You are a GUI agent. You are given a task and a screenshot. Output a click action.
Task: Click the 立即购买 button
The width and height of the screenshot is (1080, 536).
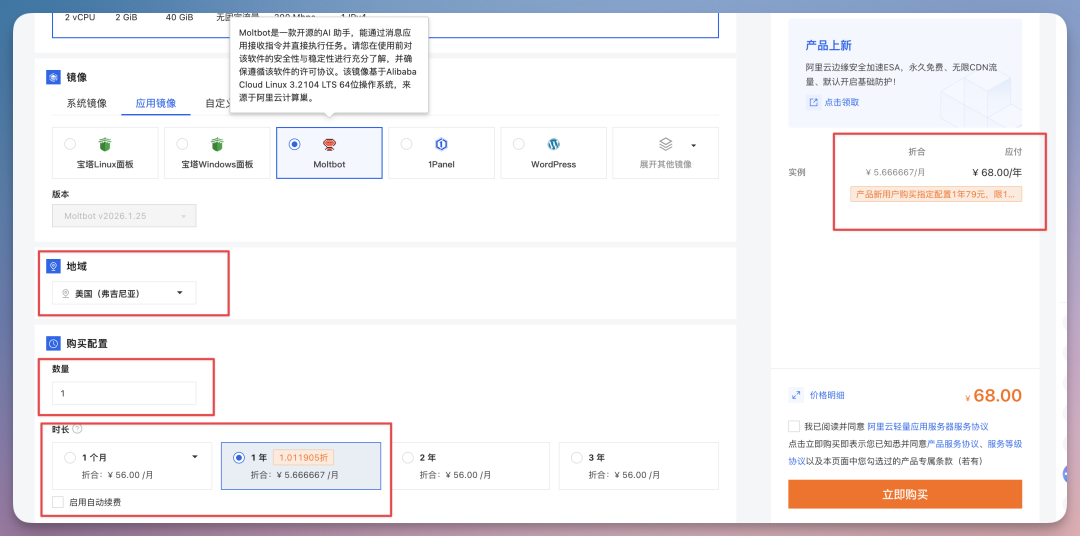tap(905, 495)
